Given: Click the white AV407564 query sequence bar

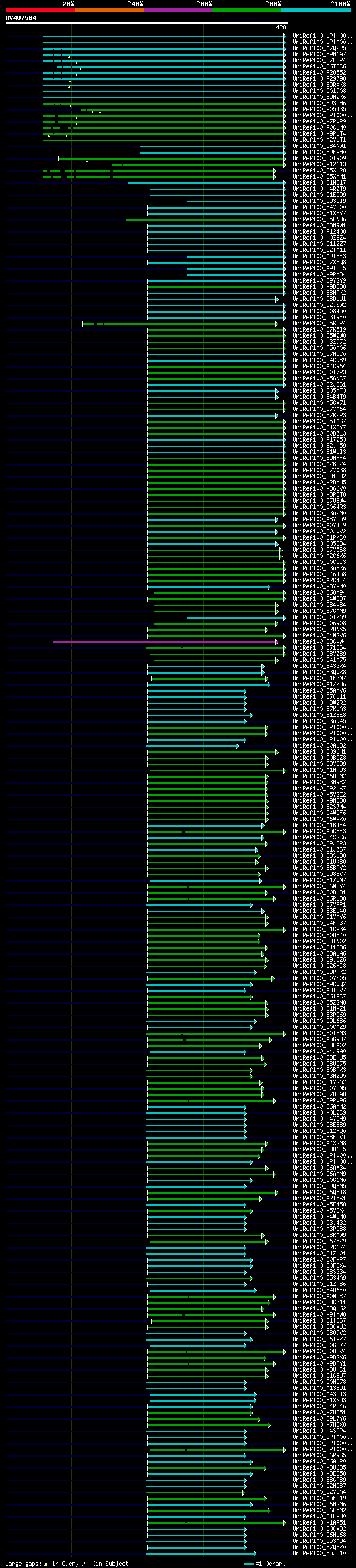Looking at the screenshot, I should tap(147, 22).
